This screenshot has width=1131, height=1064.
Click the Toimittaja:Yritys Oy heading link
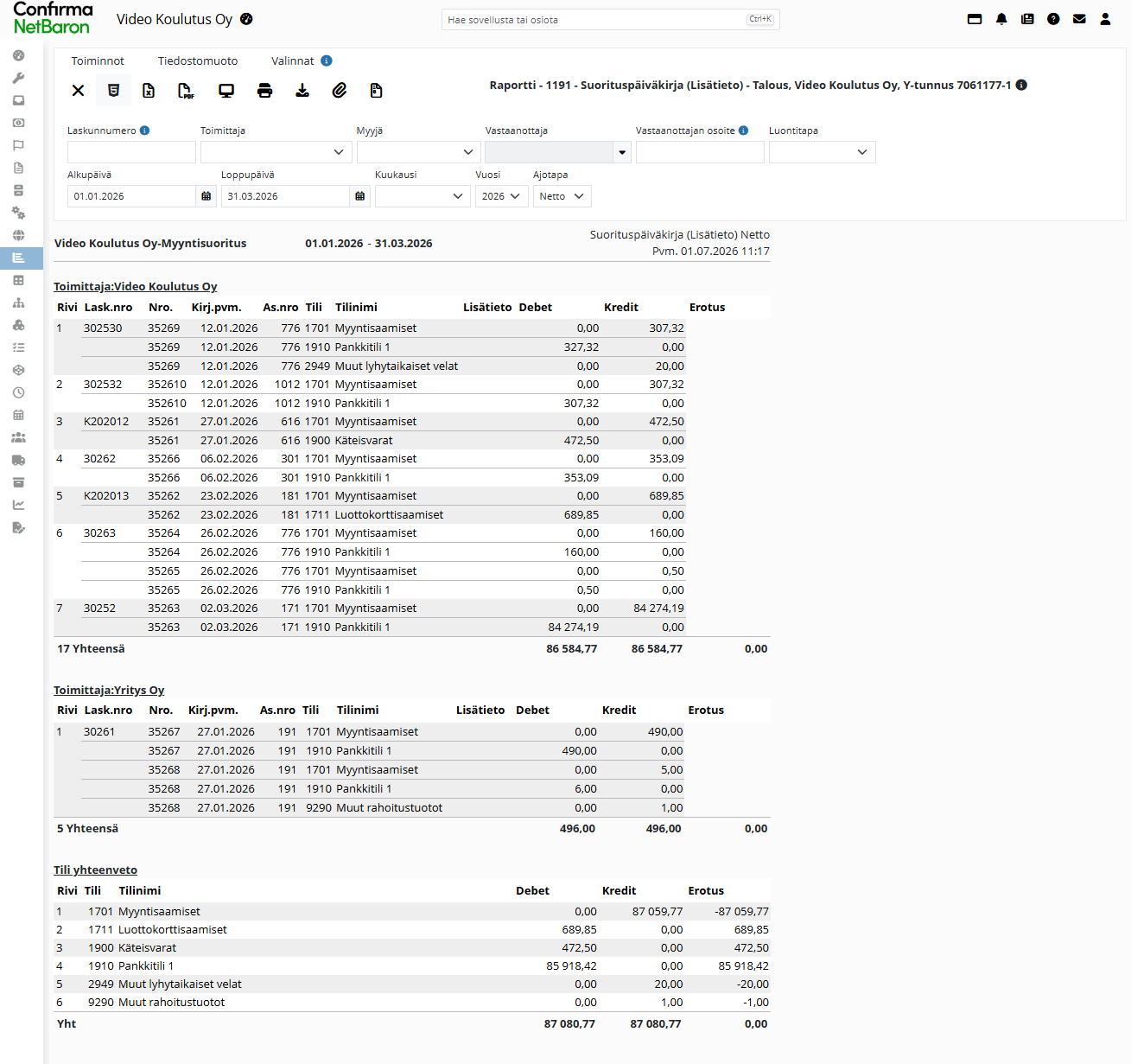point(109,690)
